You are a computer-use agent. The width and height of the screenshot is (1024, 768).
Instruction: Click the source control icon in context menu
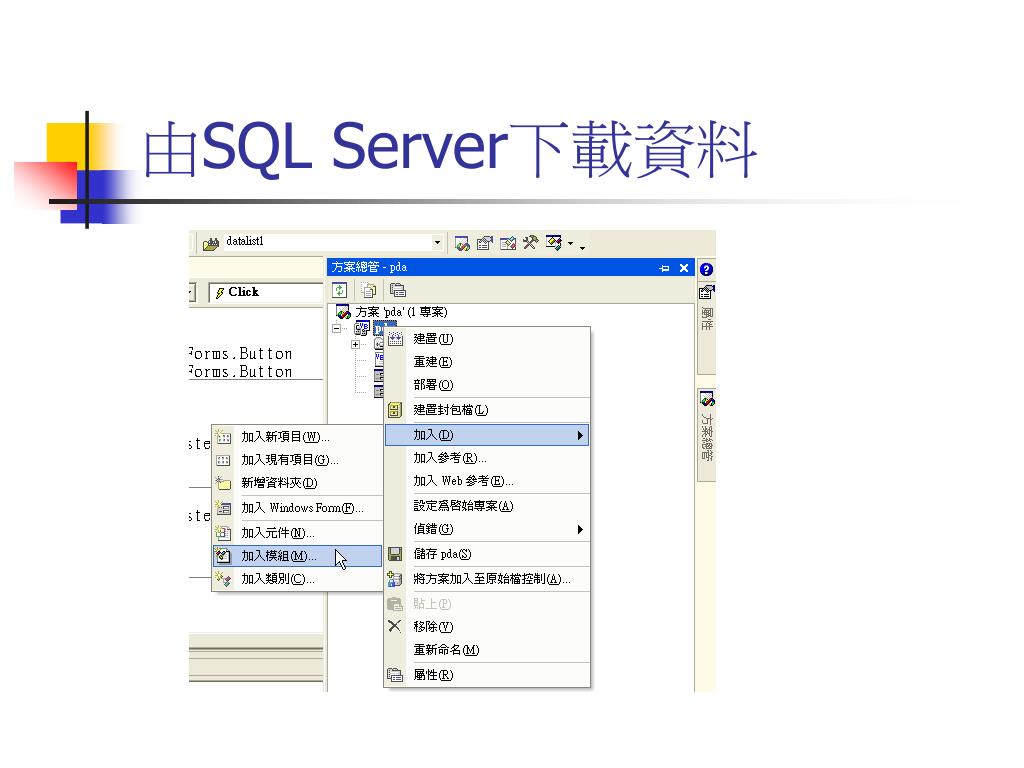click(395, 579)
